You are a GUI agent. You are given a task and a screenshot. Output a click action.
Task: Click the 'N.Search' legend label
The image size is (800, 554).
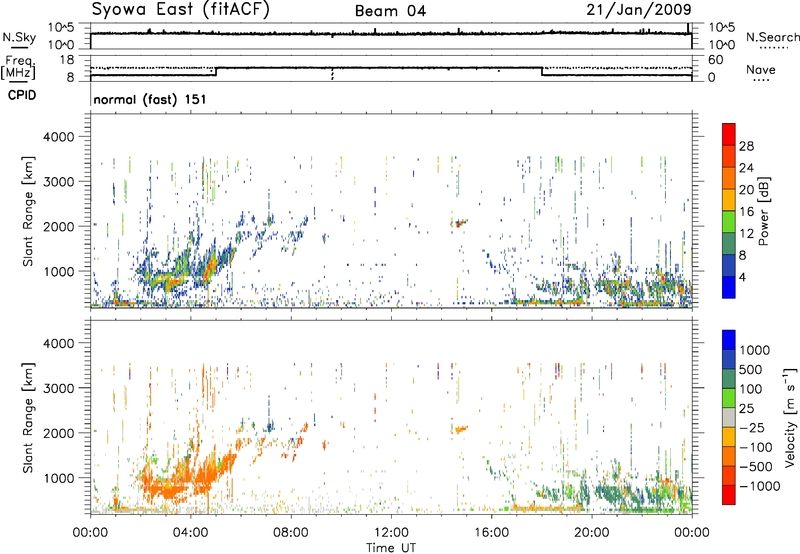point(772,37)
